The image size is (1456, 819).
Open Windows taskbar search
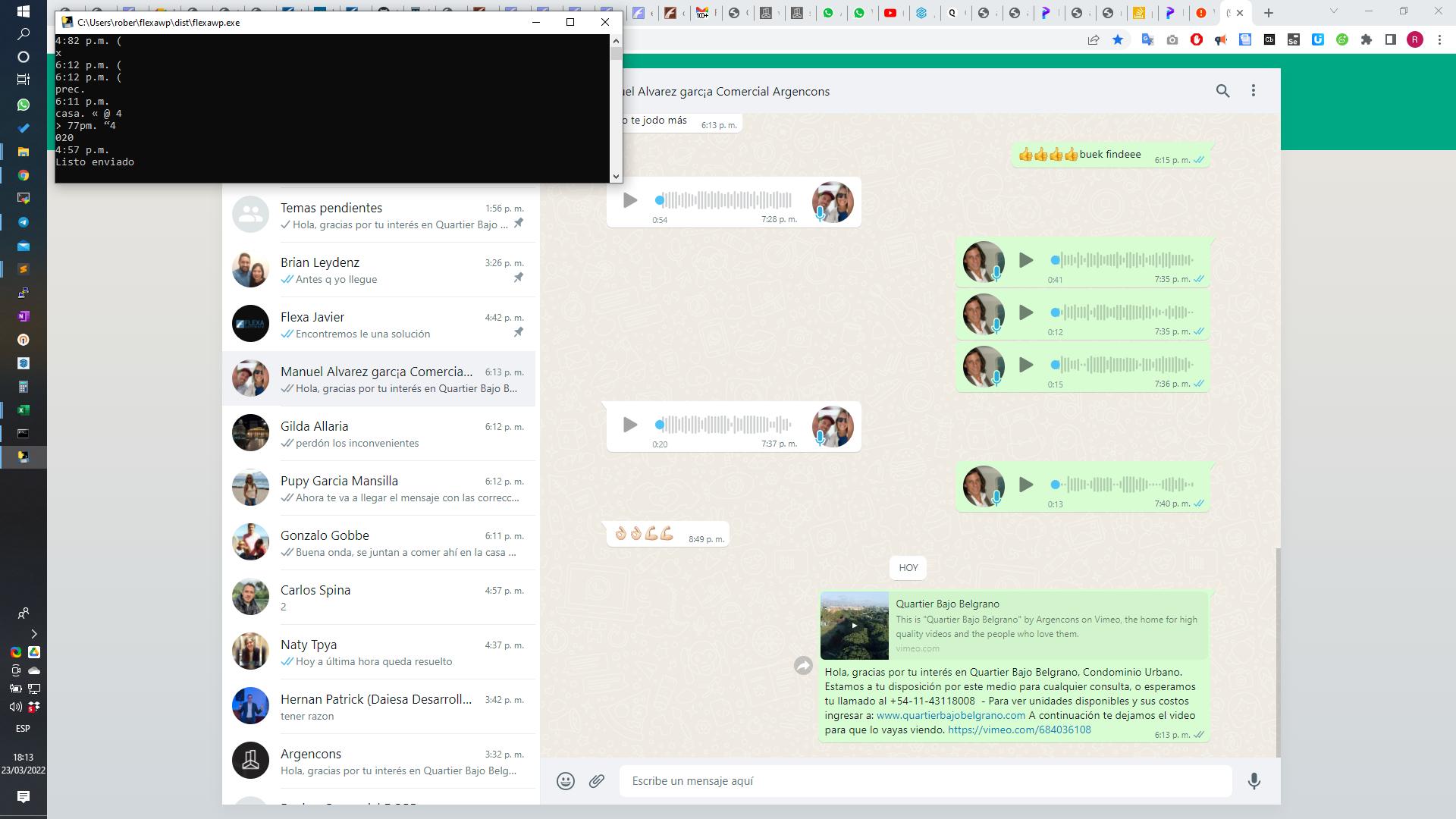(23, 34)
